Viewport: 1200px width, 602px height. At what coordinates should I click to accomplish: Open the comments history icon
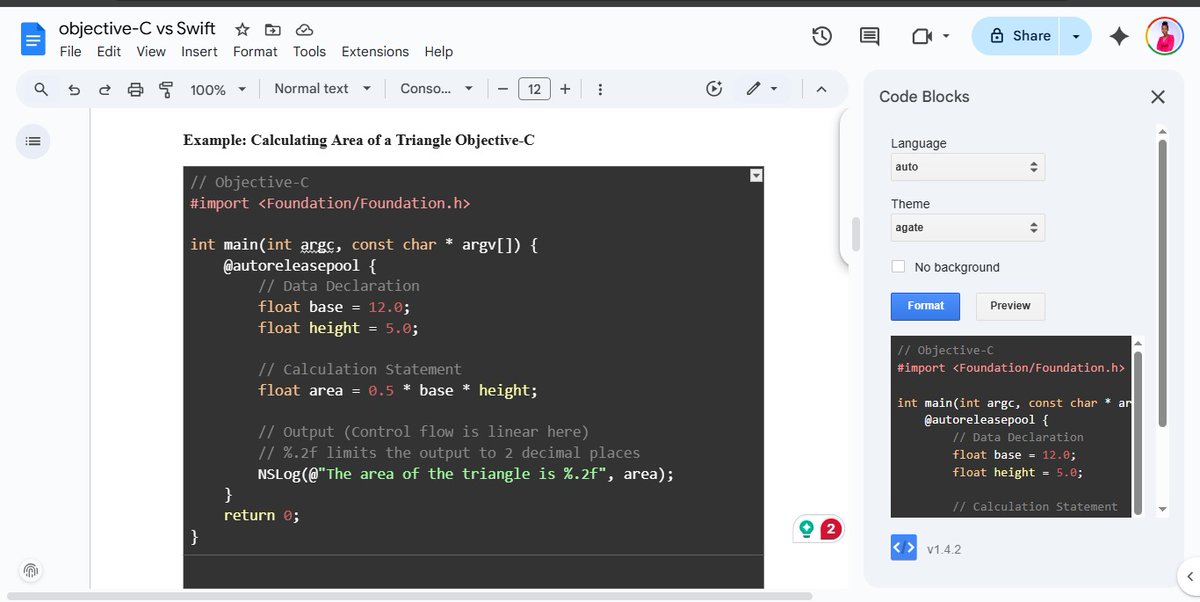point(870,36)
